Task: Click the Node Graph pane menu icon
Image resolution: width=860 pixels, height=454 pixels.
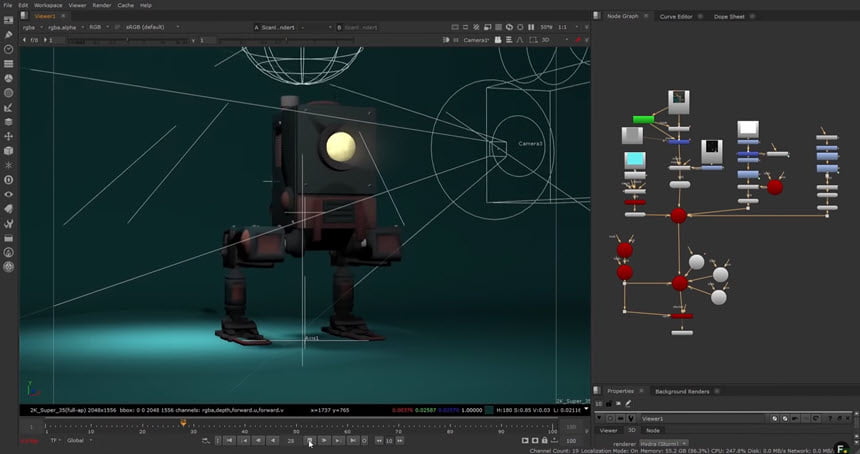Action: click(x=597, y=16)
